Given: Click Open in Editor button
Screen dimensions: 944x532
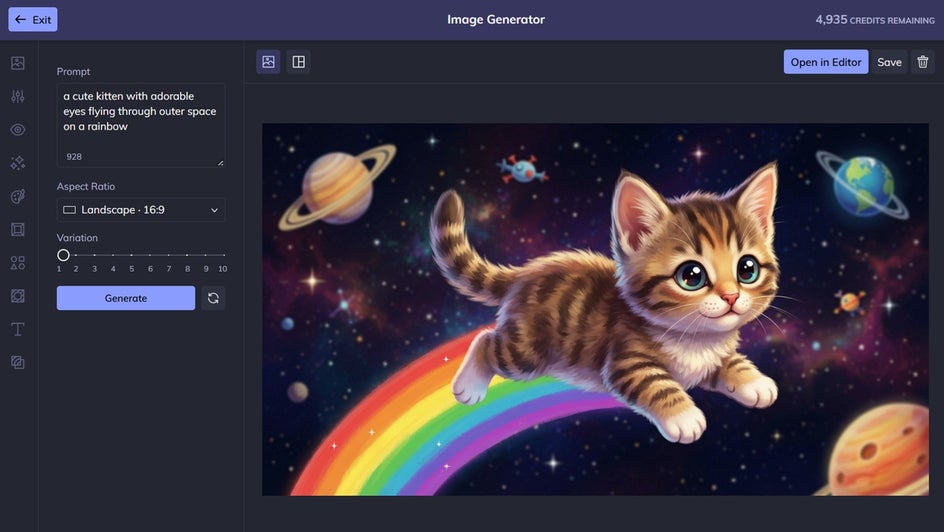Looking at the screenshot, I should [x=825, y=62].
